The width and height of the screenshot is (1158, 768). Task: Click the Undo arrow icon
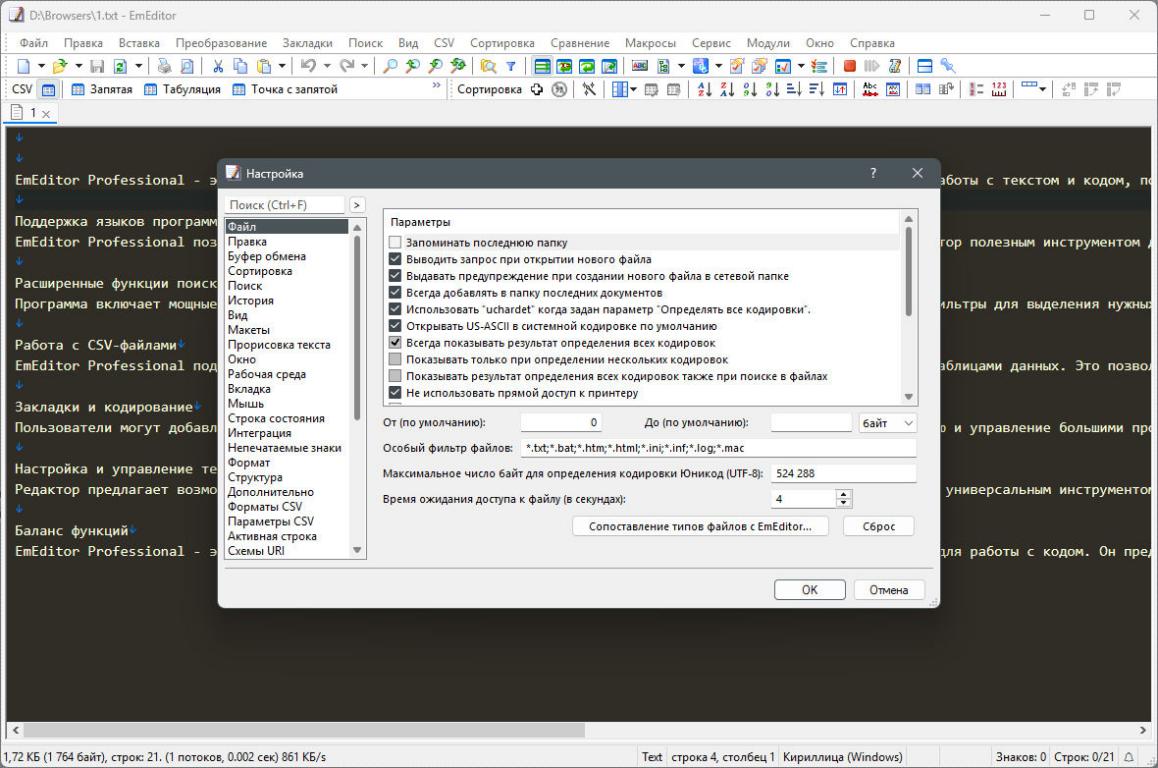click(308, 66)
